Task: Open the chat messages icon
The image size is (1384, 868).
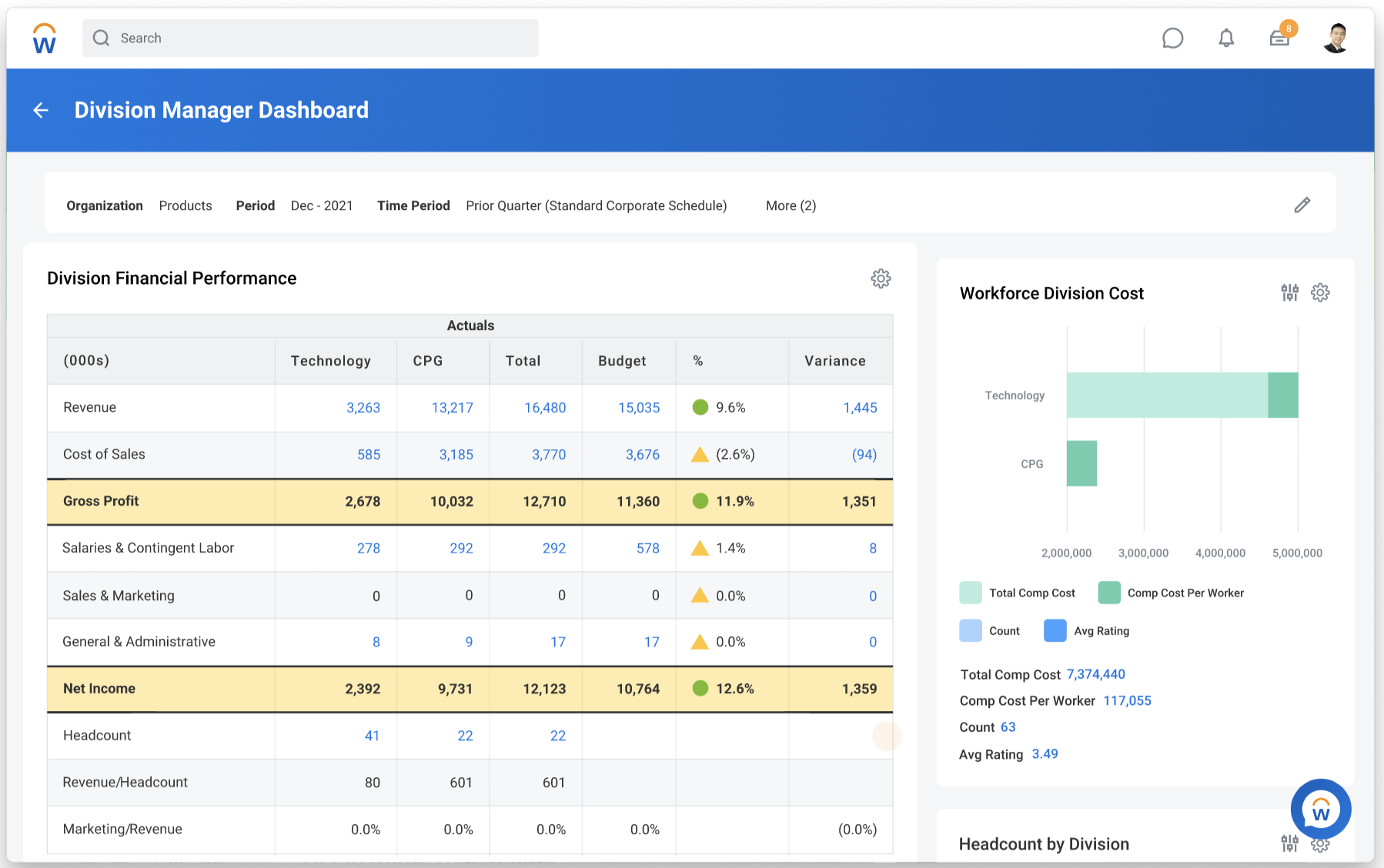Action: pyautogui.click(x=1172, y=38)
